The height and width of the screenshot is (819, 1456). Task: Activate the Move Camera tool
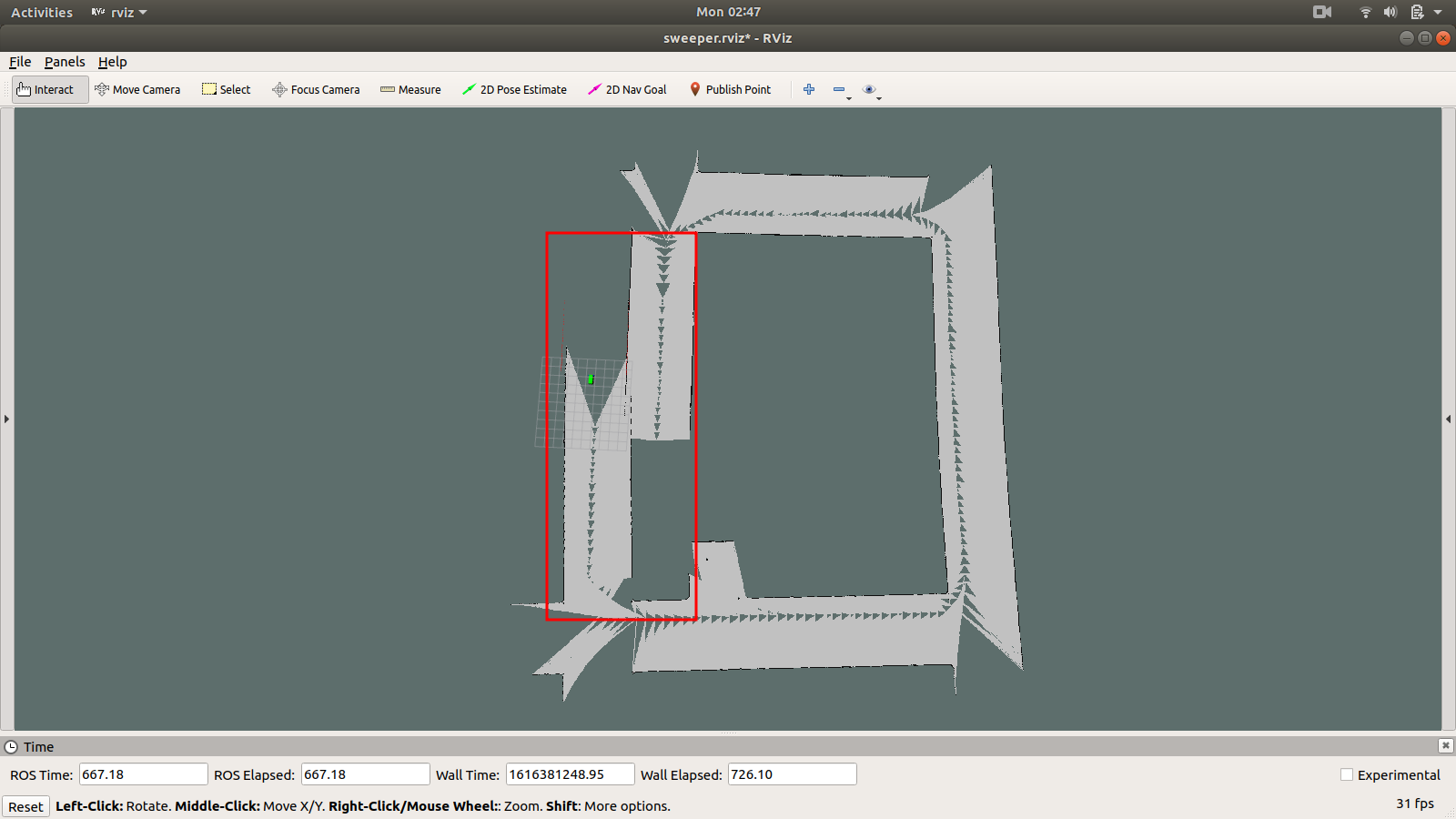pos(137,89)
